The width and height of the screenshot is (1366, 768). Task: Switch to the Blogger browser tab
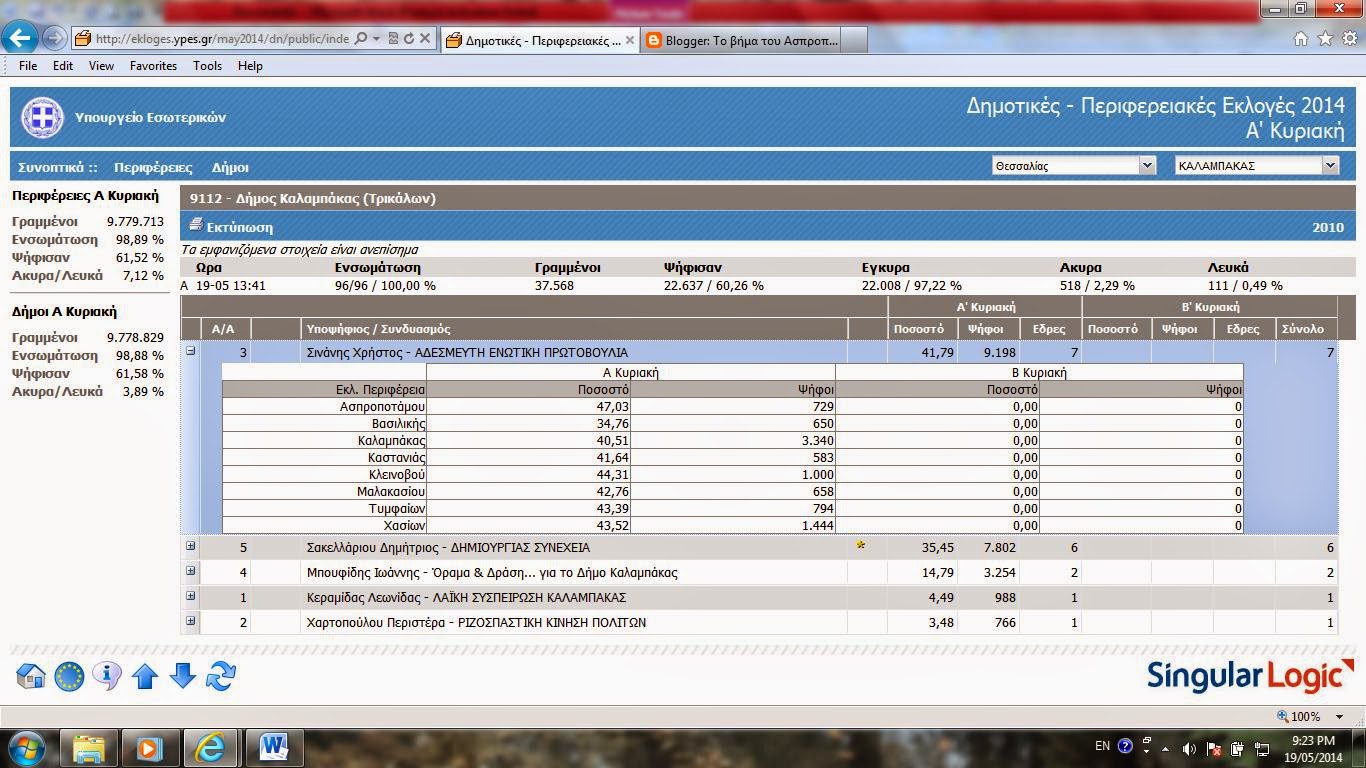tap(741, 40)
